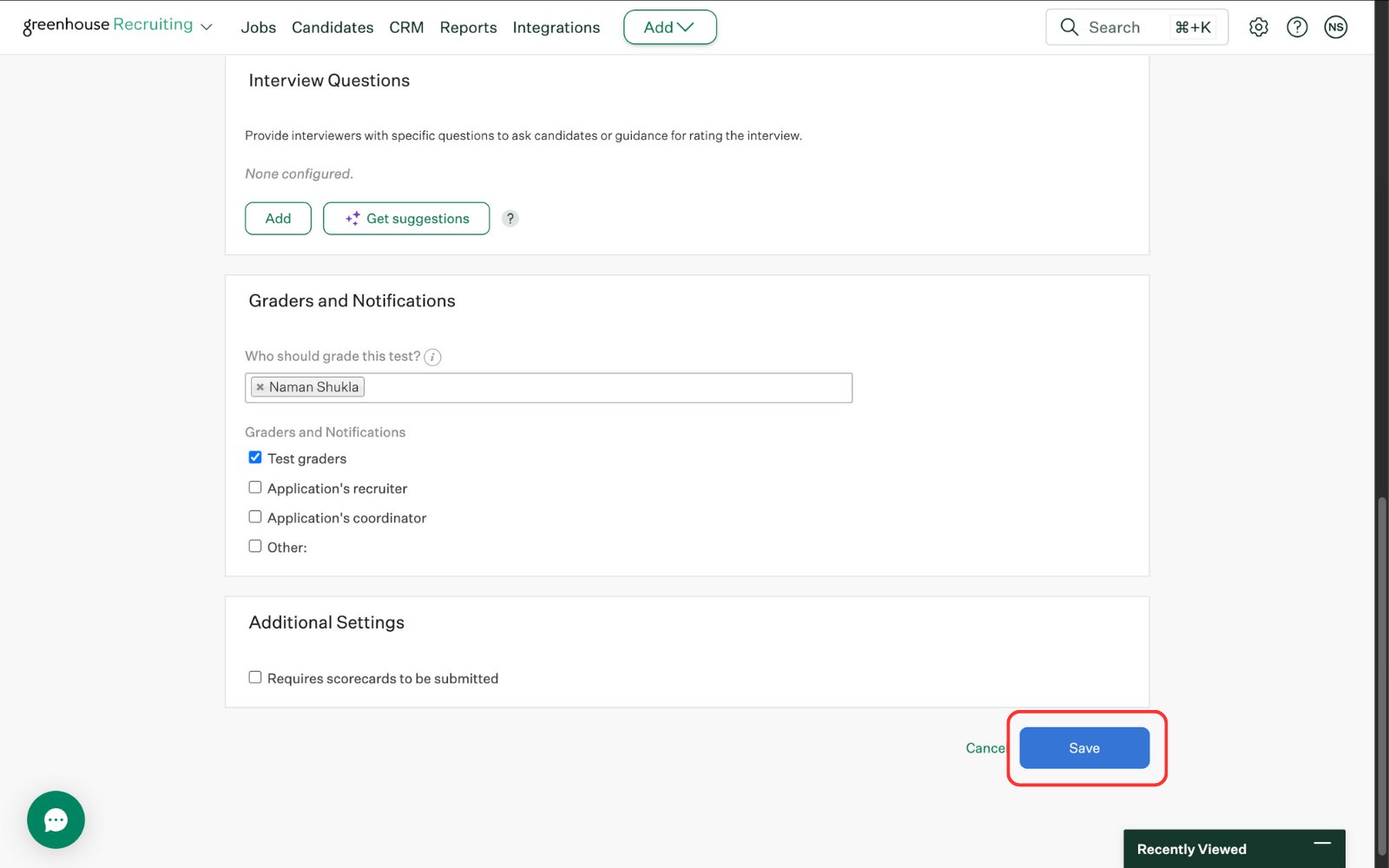
Task: Open the settings gear icon
Action: pos(1258,27)
